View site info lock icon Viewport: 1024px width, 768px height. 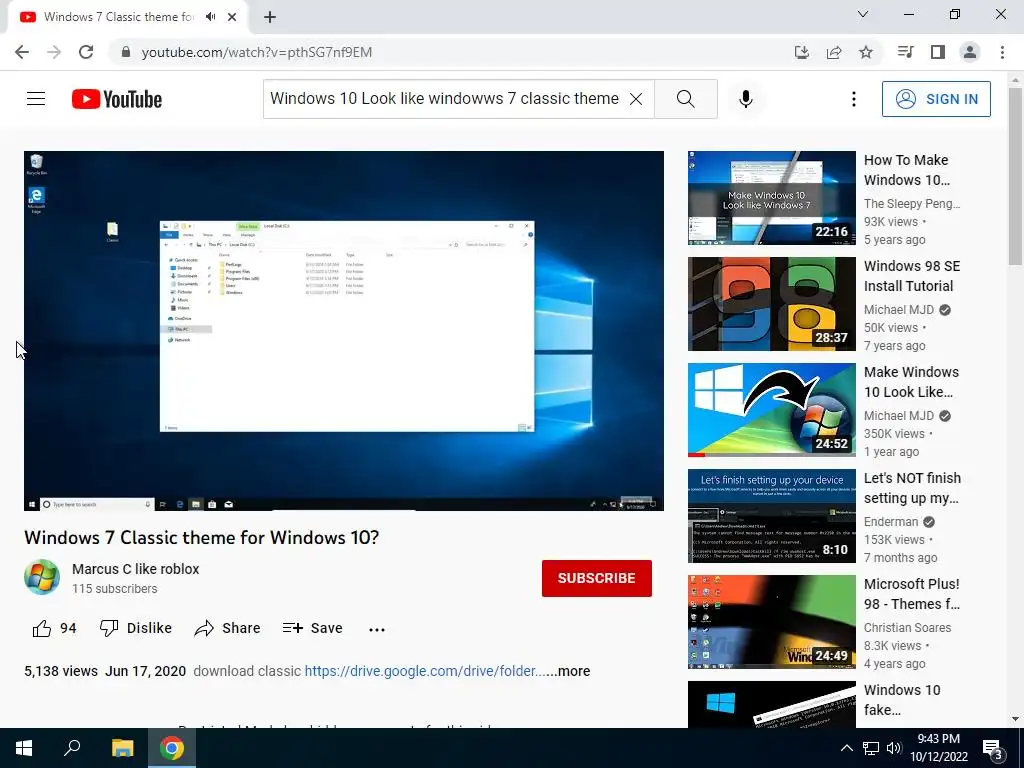click(x=126, y=52)
